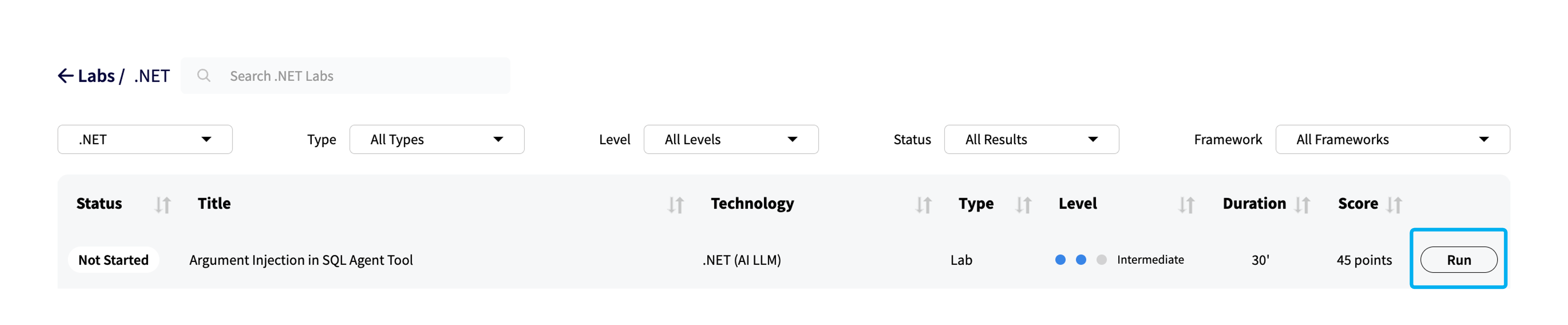Sort by Duration column arrows
This screenshot has width=1568, height=325.
click(x=1302, y=205)
